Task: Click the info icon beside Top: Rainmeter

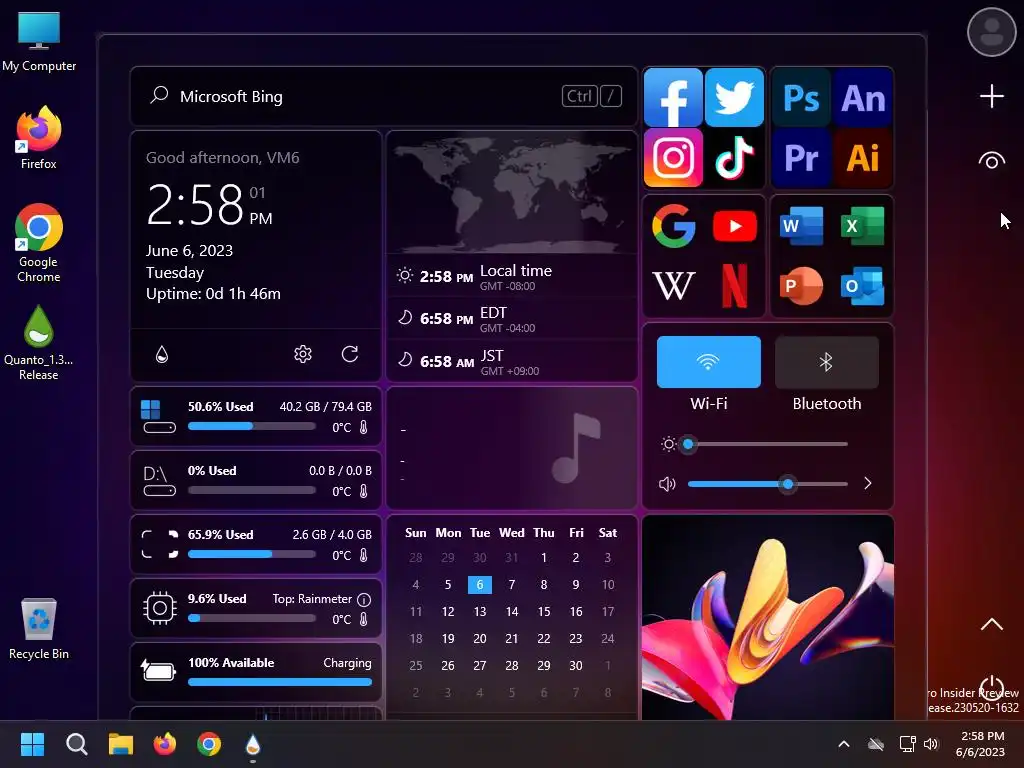Action: point(364,600)
